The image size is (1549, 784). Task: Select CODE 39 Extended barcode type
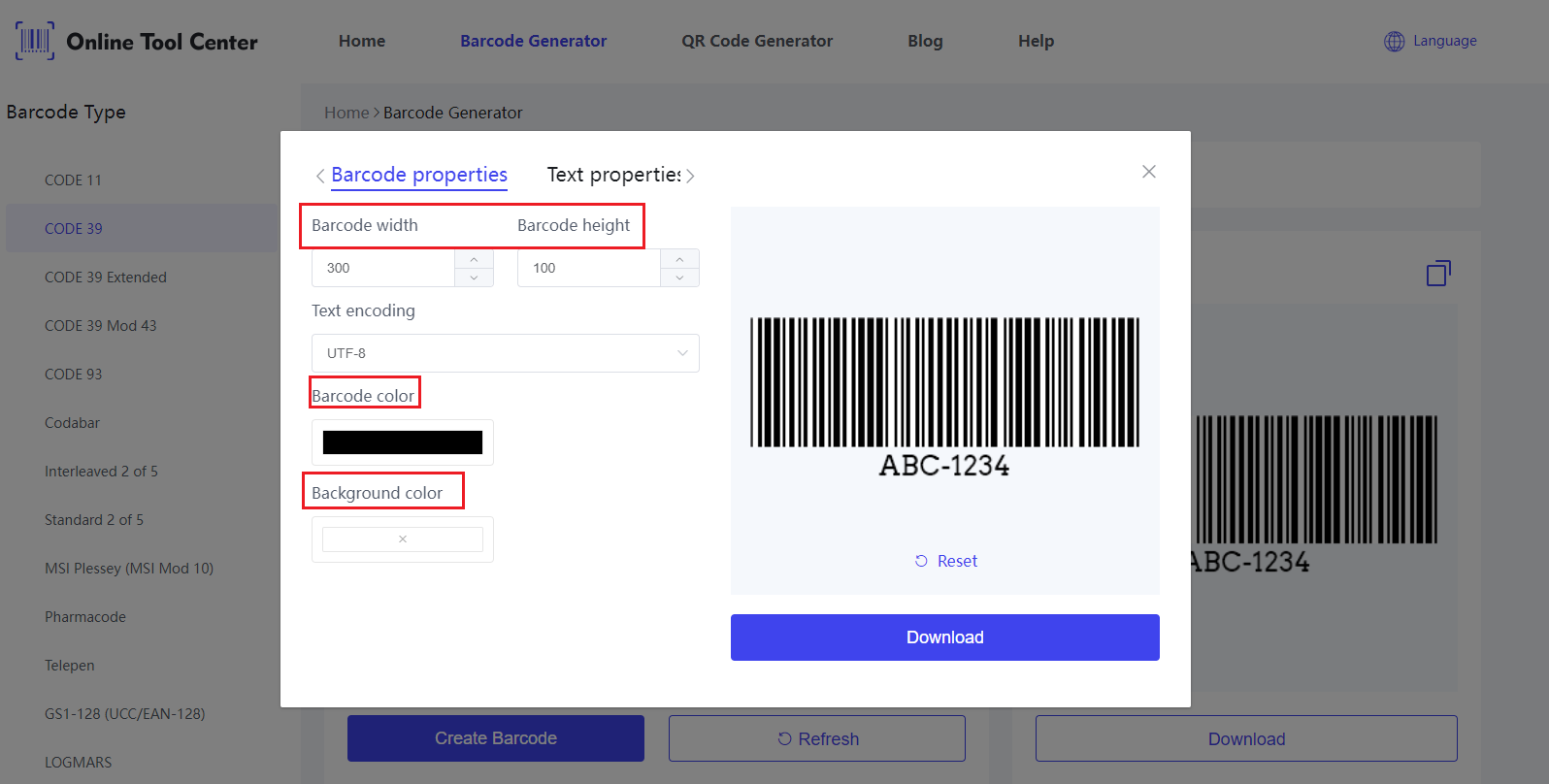pos(106,278)
